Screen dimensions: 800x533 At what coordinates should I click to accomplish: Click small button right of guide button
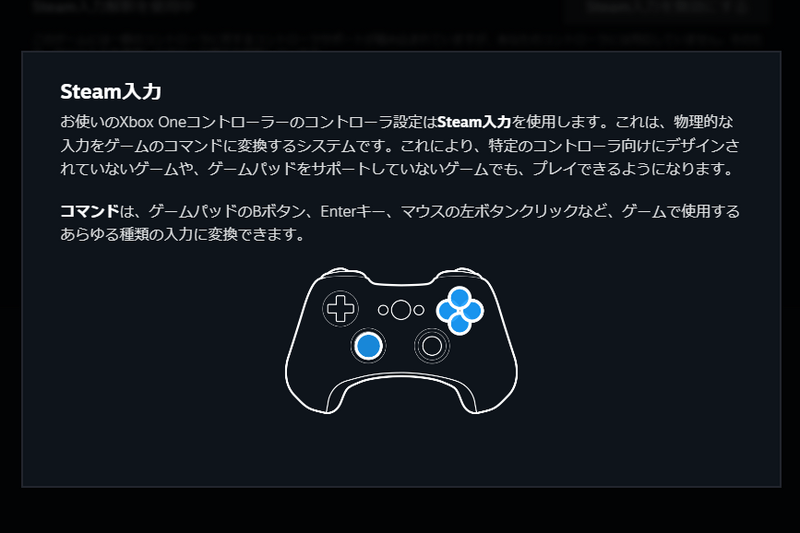point(419,310)
